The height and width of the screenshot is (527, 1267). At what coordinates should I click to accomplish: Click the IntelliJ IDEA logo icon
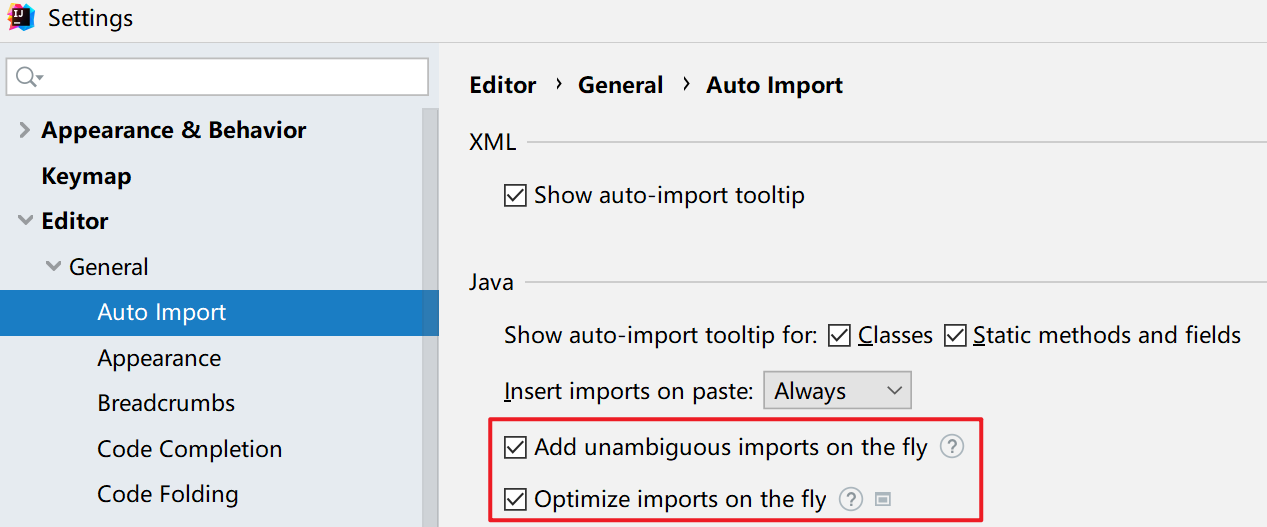21,18
